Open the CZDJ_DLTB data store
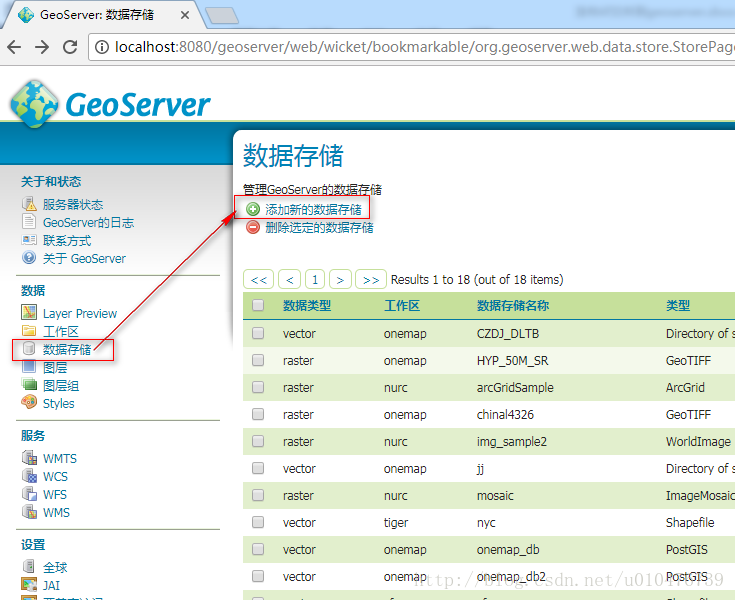 (x=508, y=333)
